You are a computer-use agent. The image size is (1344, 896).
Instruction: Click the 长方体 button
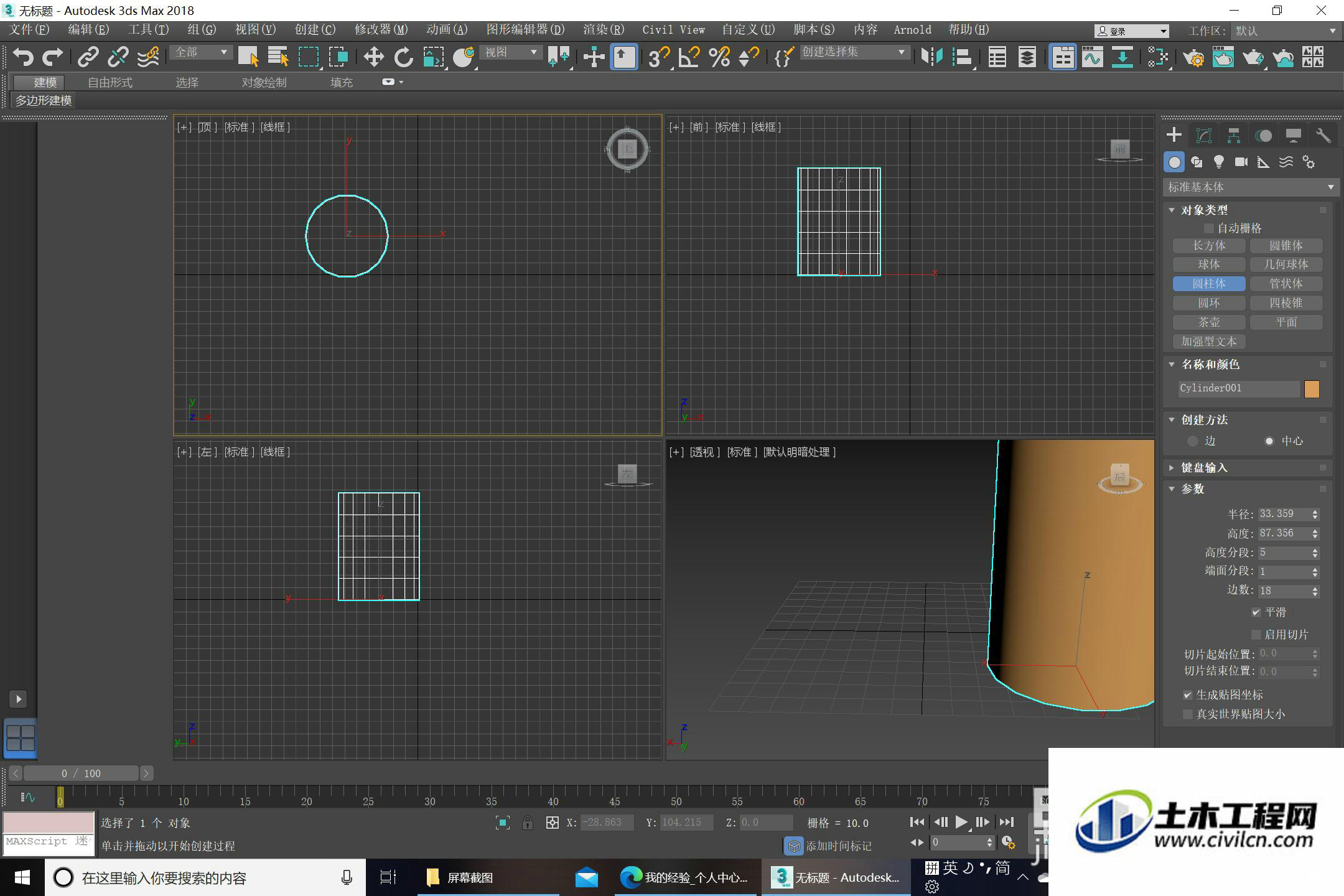pos(1209,246)
